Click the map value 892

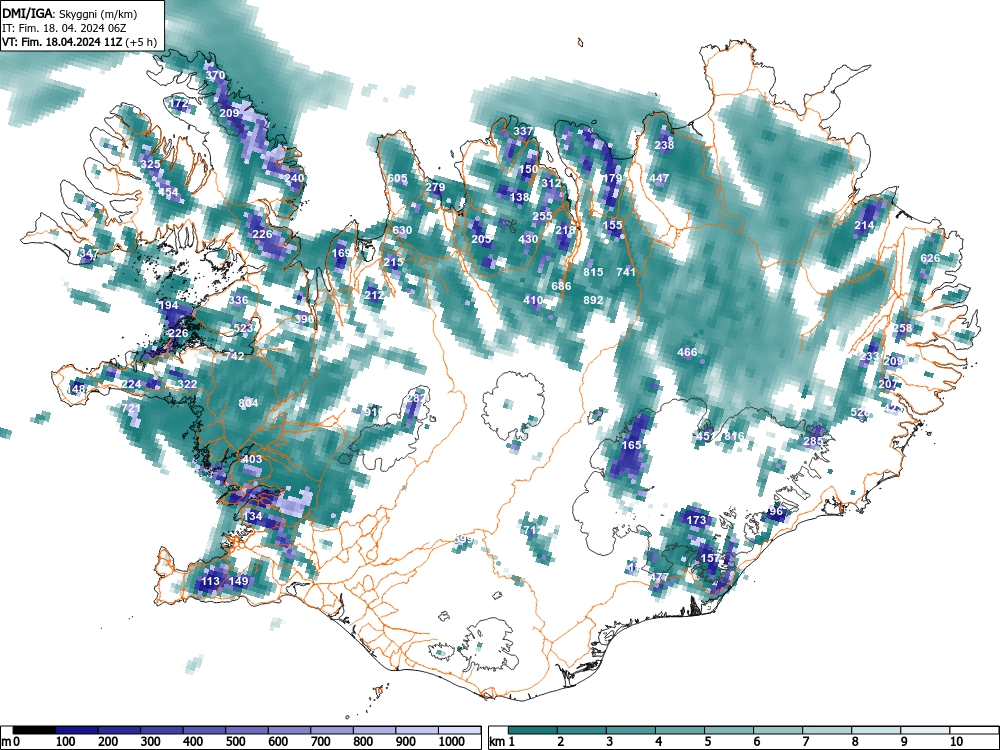pos(594,300)
